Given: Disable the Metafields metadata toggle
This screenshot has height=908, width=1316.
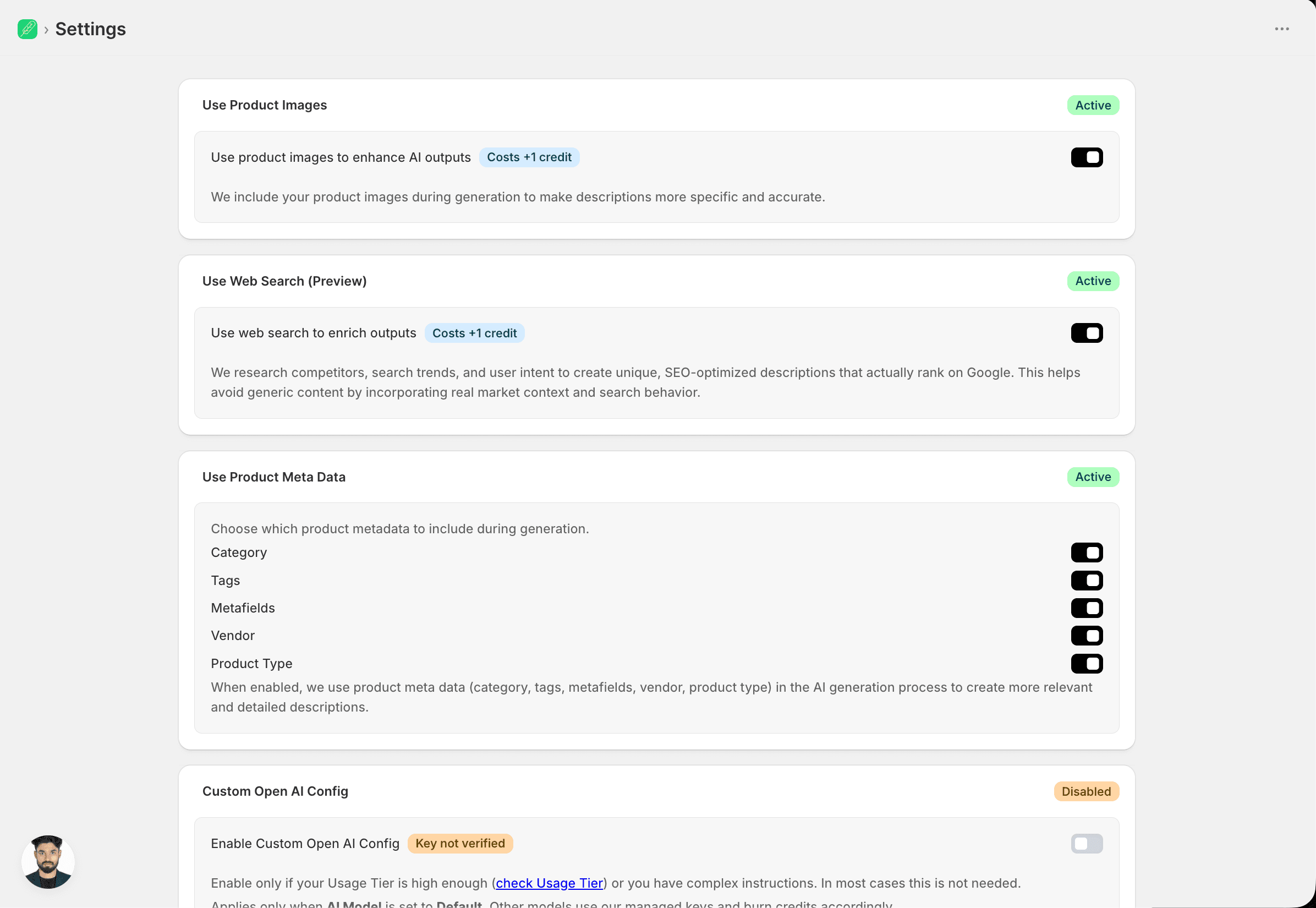Looking at the screenshot, I should click(1087, 608).
